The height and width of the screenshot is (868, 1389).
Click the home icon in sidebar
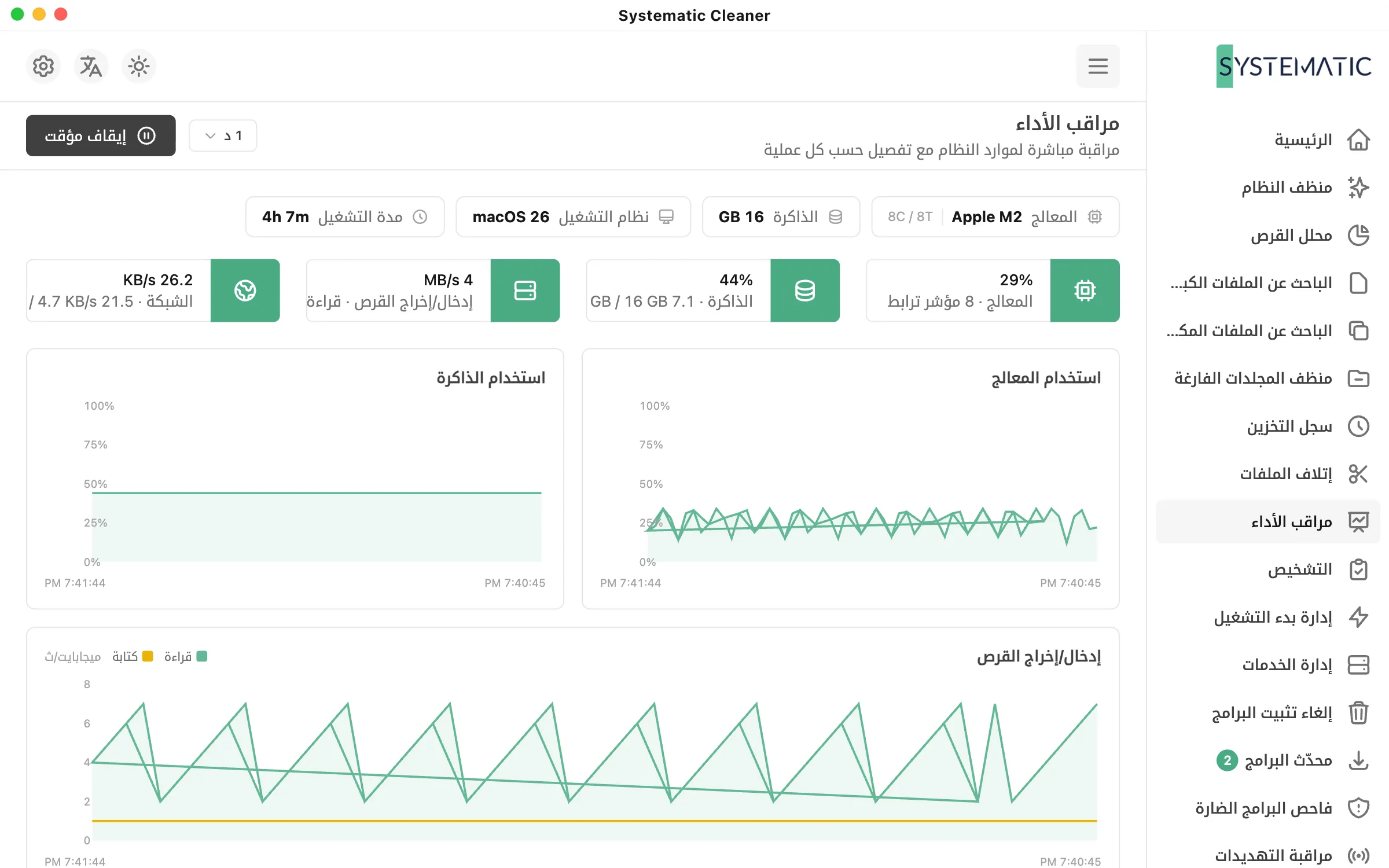1358,140
